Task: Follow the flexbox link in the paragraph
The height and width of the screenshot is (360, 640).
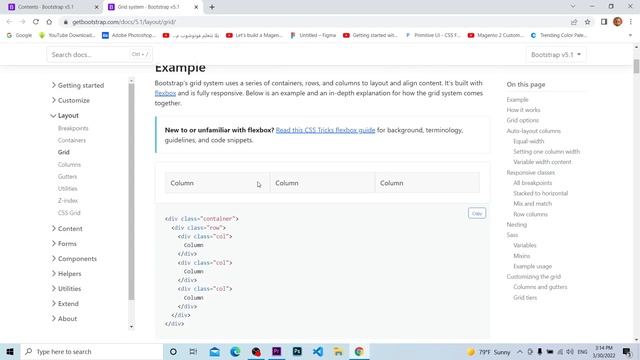Action: pyautogui.click(x=165, y=93)
